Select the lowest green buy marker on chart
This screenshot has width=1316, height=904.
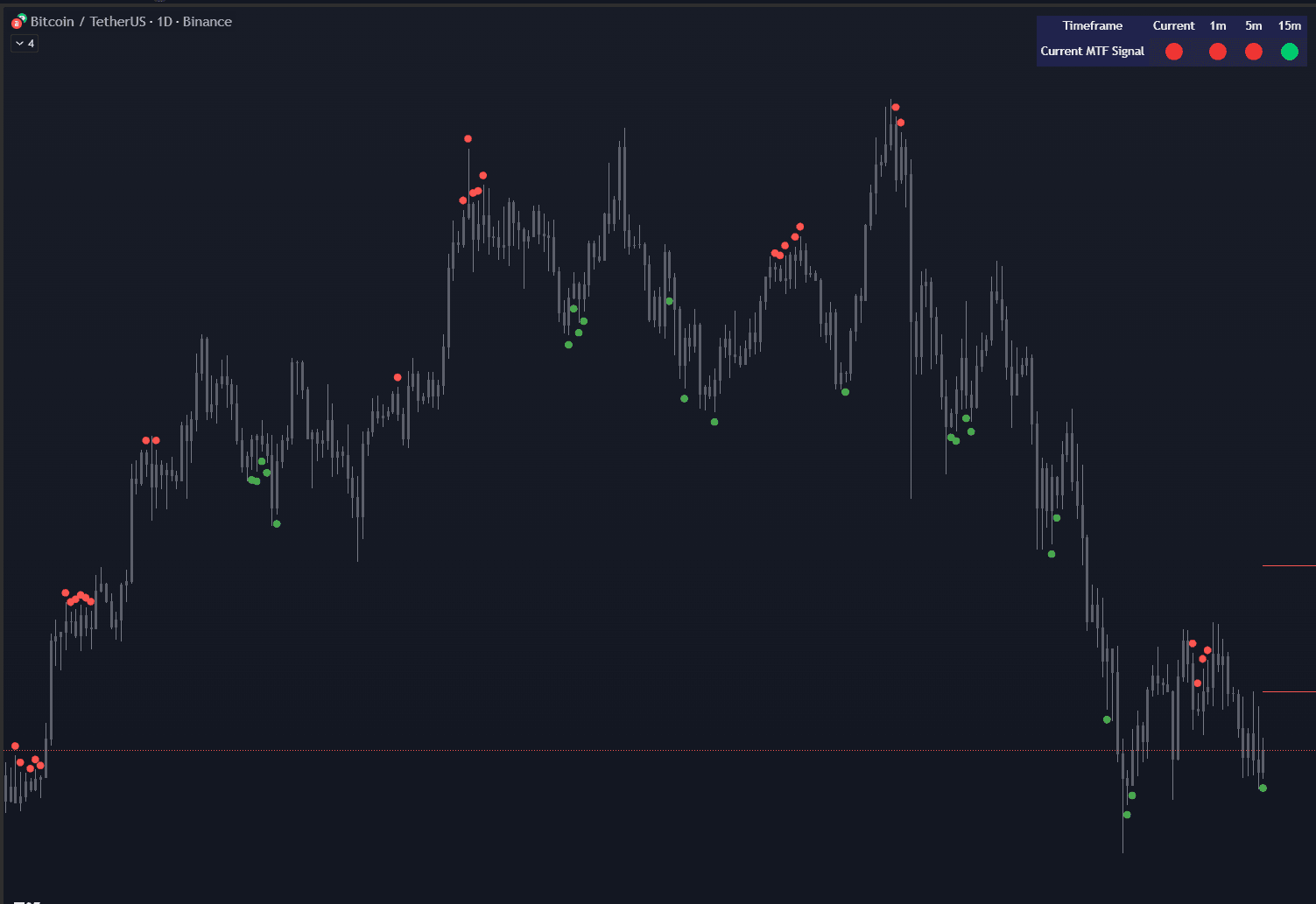[x=1127, y=814]
